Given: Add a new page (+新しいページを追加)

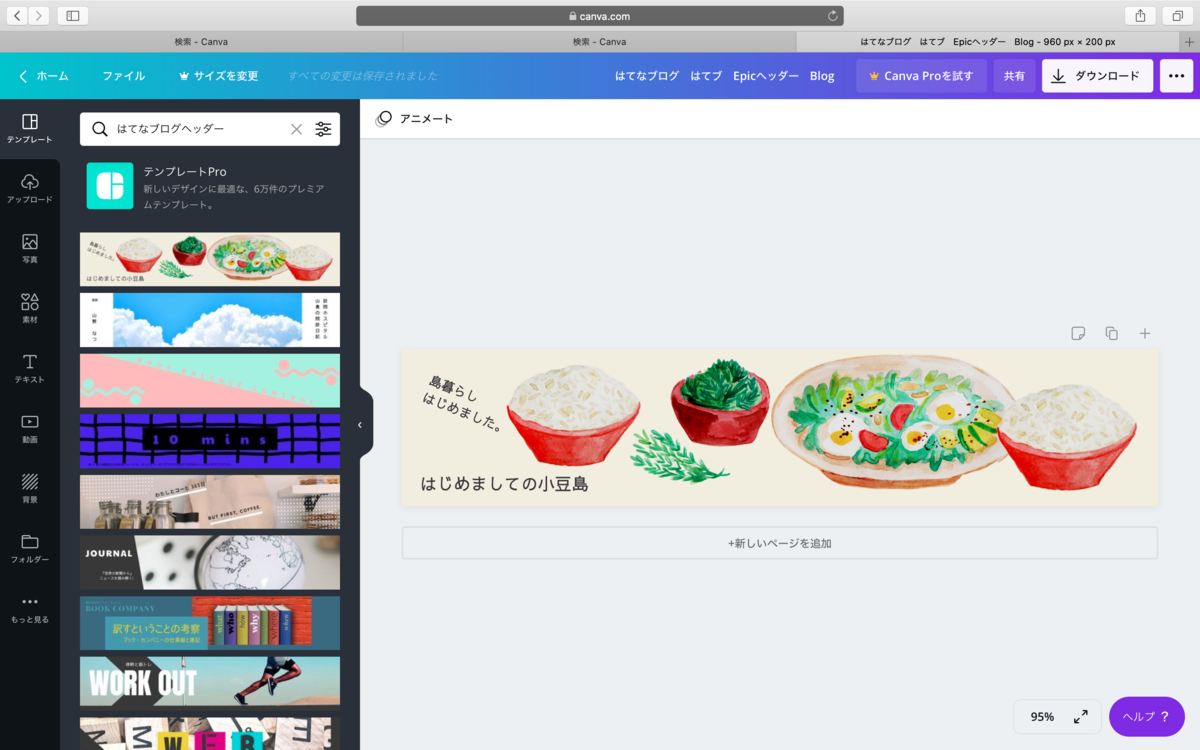Looking at the screenshot, I should 780,543.
